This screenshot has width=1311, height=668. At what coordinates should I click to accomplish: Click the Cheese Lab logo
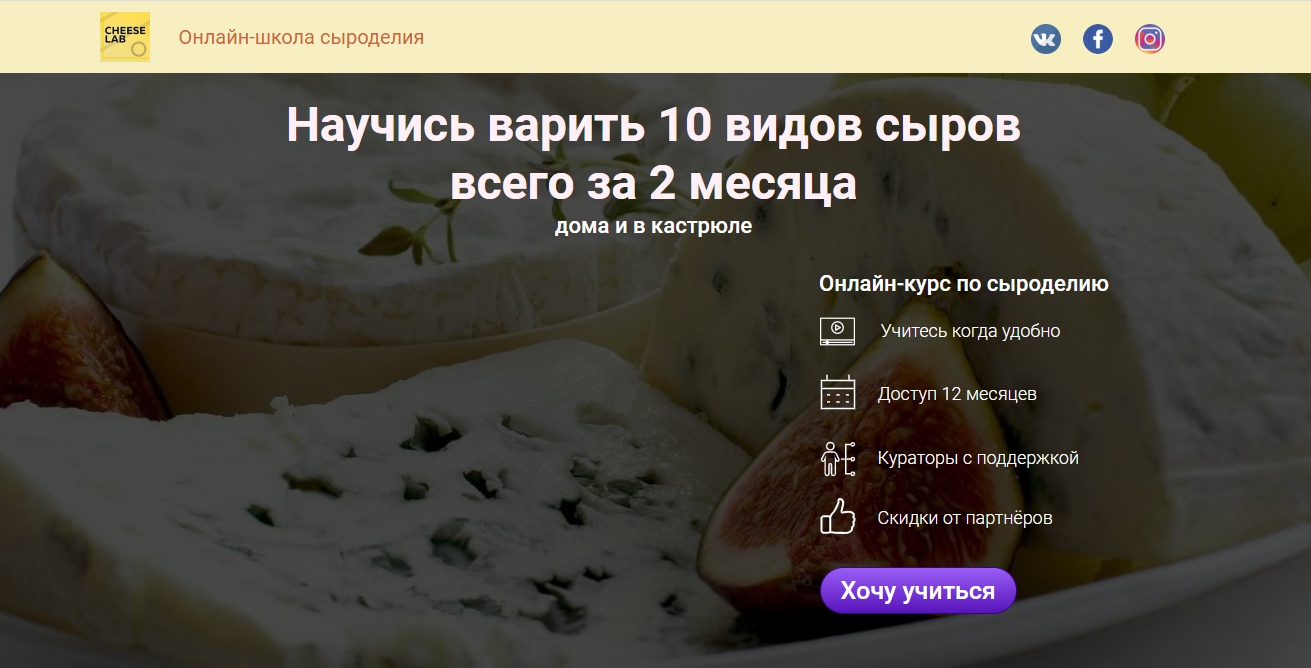tap(125, 37)
